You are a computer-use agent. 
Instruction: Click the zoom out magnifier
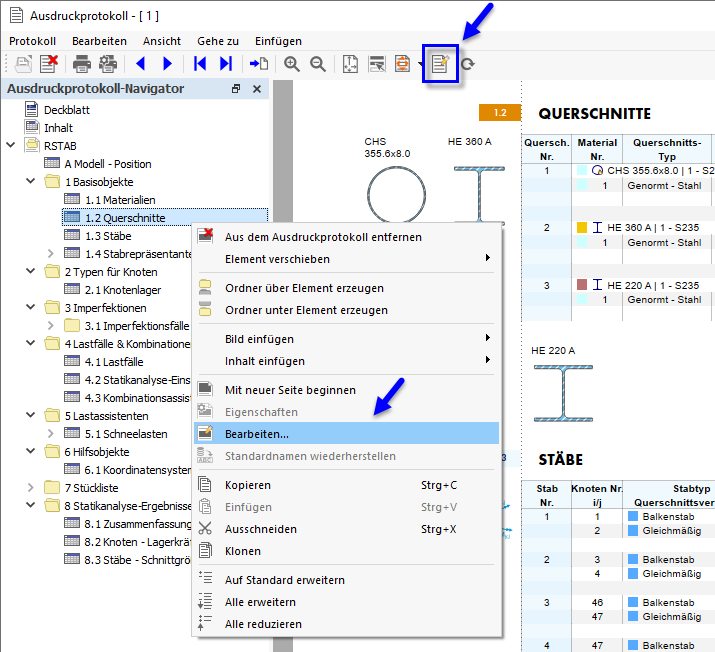[318, 64]
